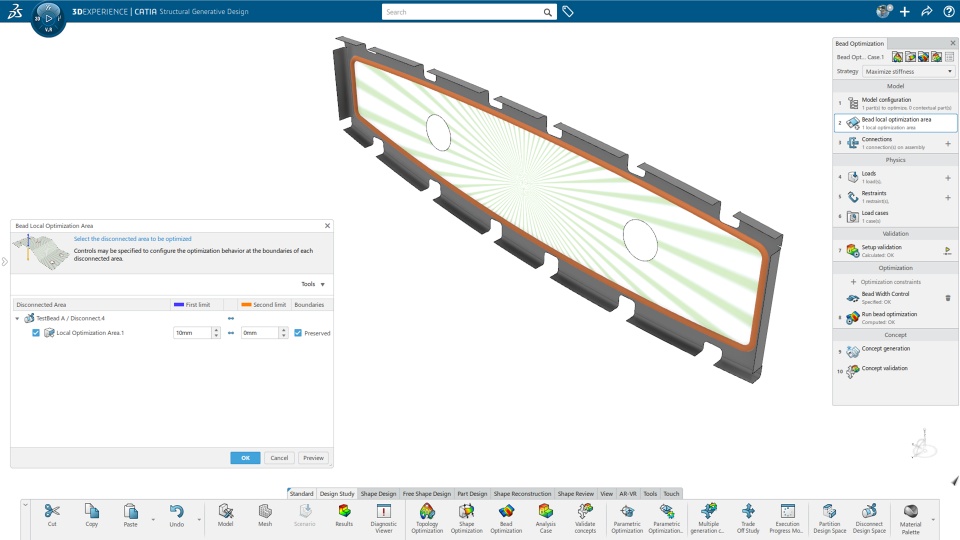Open Multiple generation tool
The height and width of the screenshot is (540, 960).
tap(708, 518)
